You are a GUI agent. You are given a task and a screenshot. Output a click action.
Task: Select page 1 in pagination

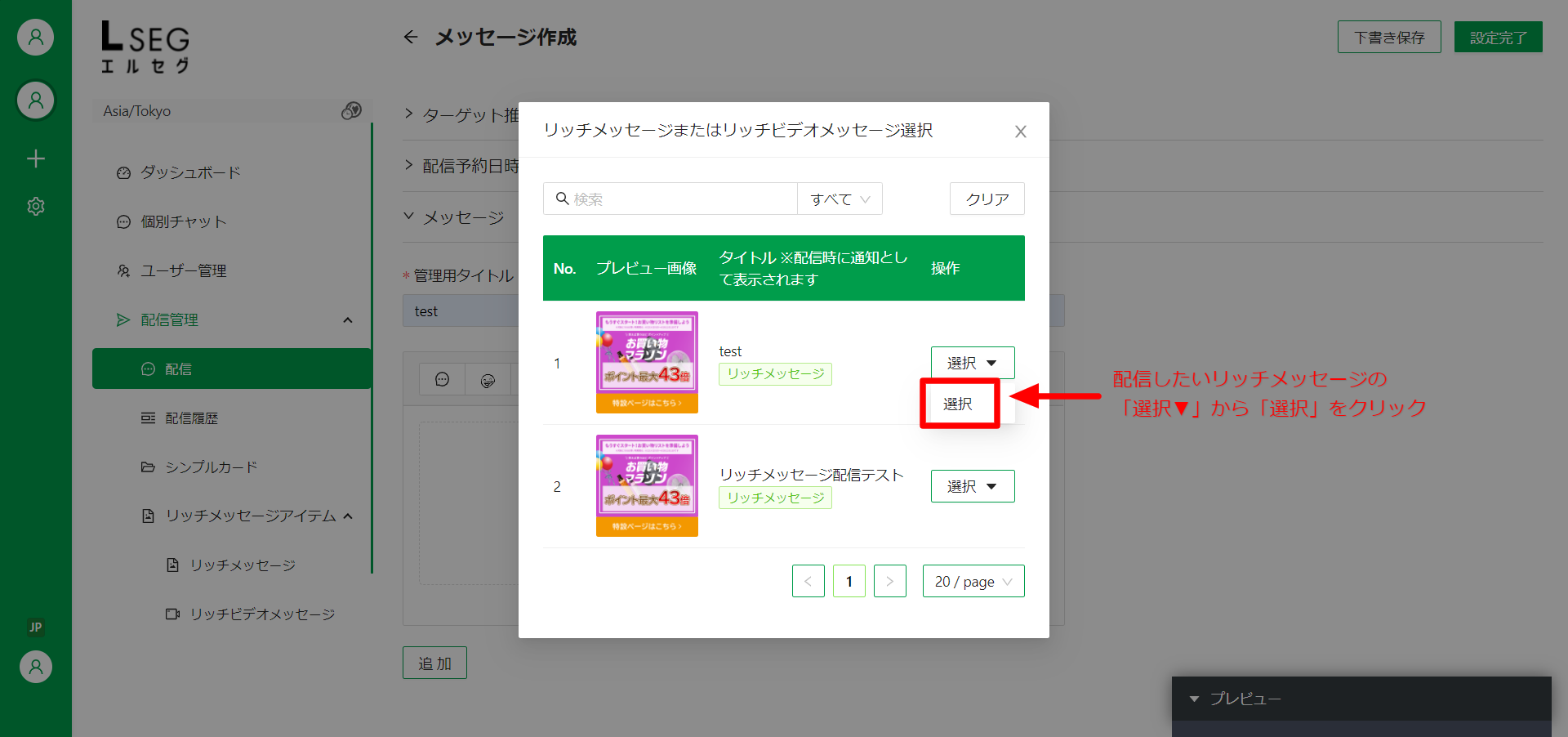click(849, 581)
